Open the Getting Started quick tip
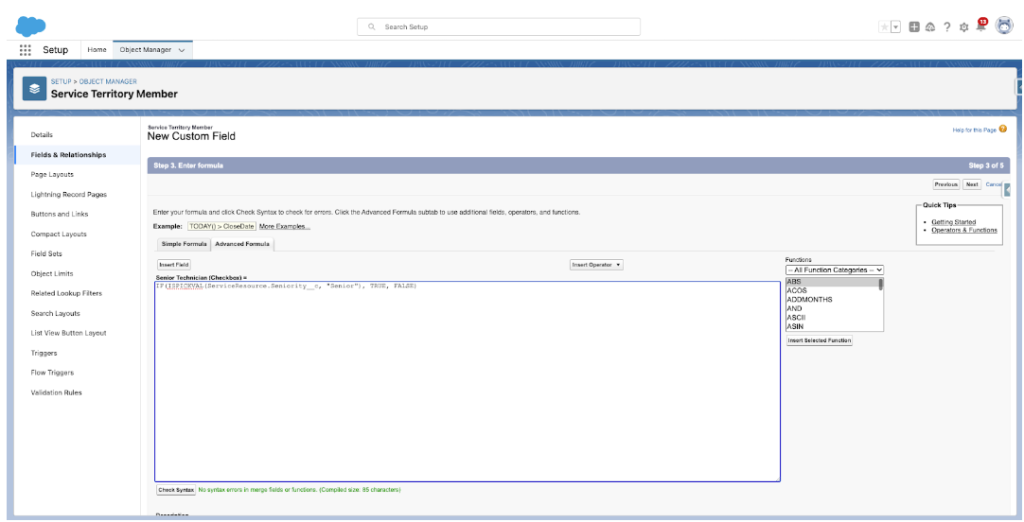The height and width of the screenshot is (522, 1024). pos(953,222)
